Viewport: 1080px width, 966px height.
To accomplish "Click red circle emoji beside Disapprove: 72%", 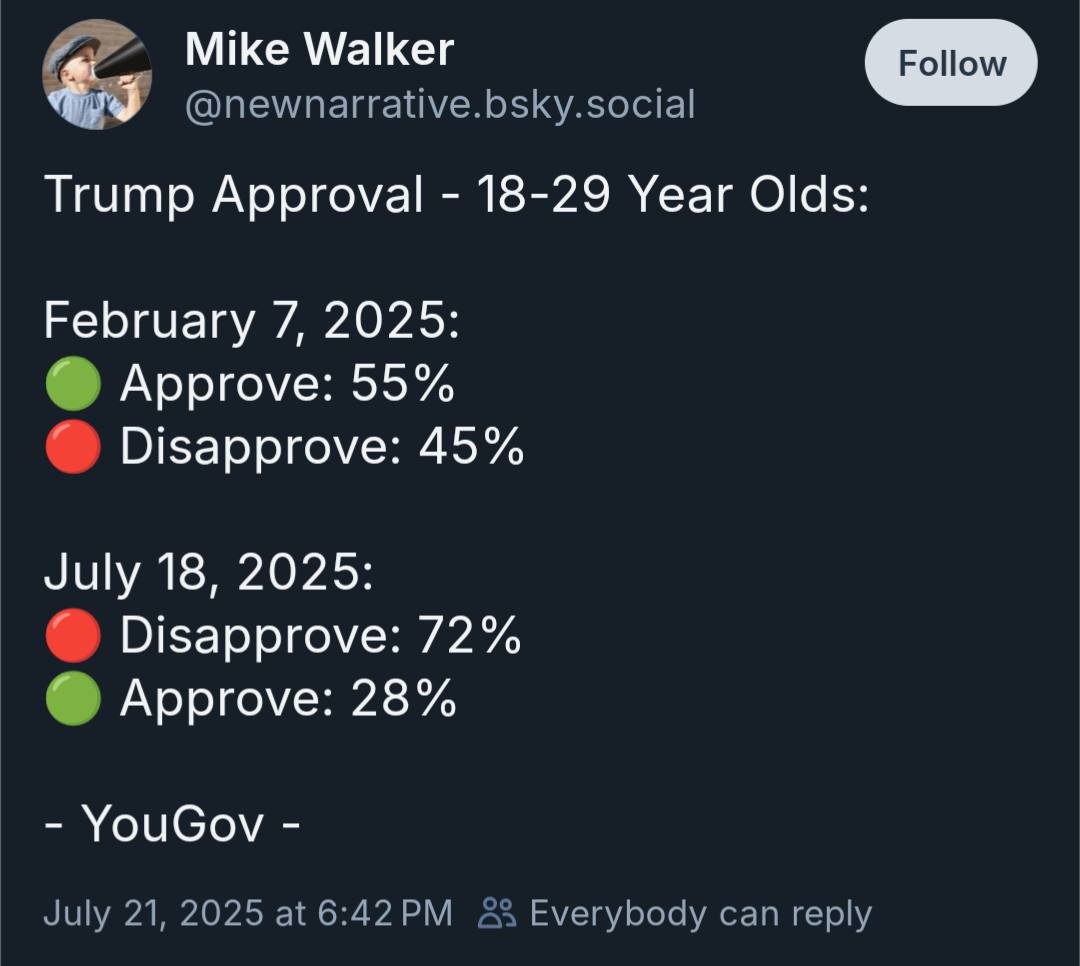I will pyautogui.click(x=73, y=635).
